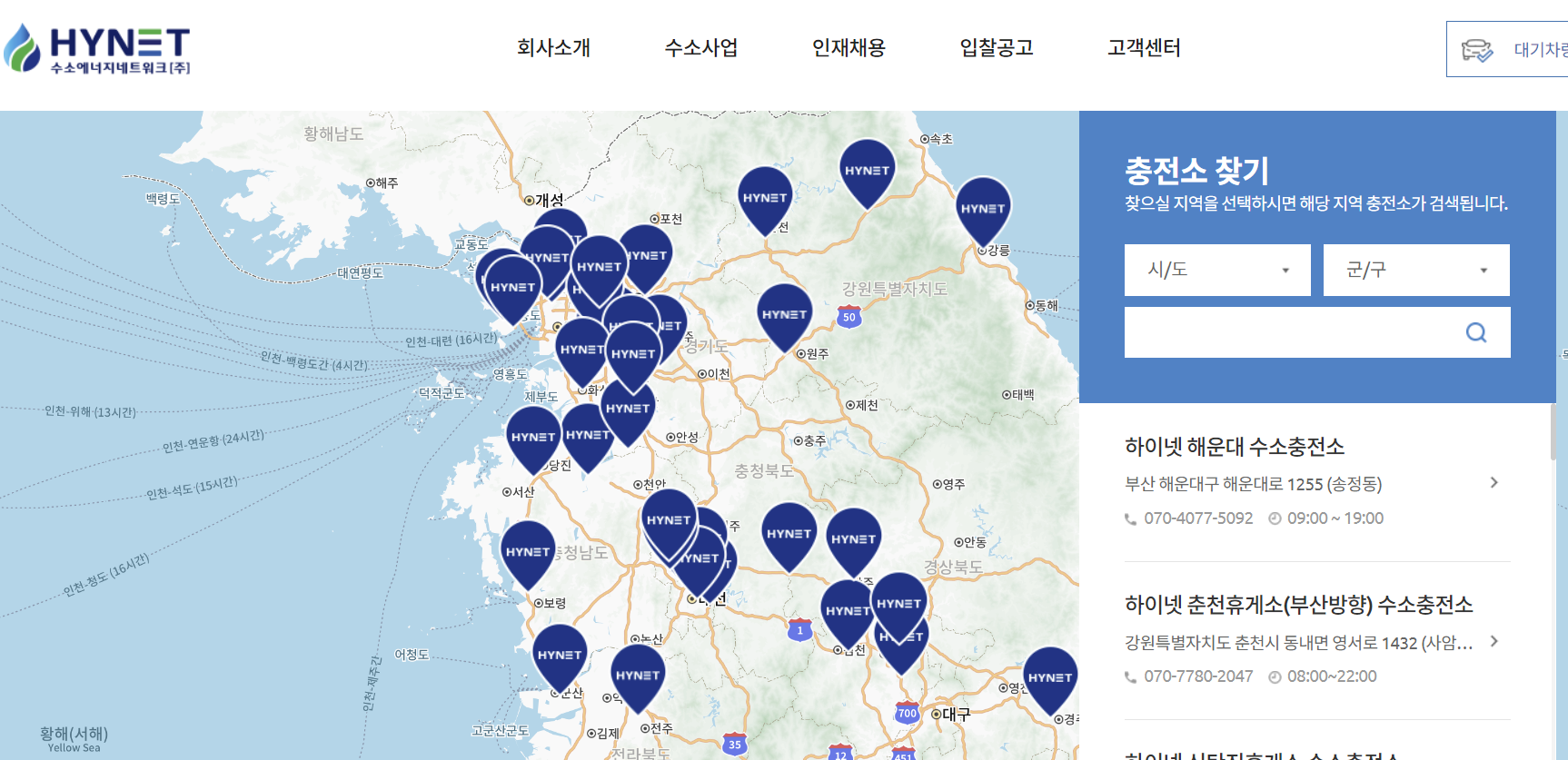This screenshot has width=1568, height=760.
Task: Click hours text 09:00 ~ 19:00
Action: click(x=1335, y=518)
